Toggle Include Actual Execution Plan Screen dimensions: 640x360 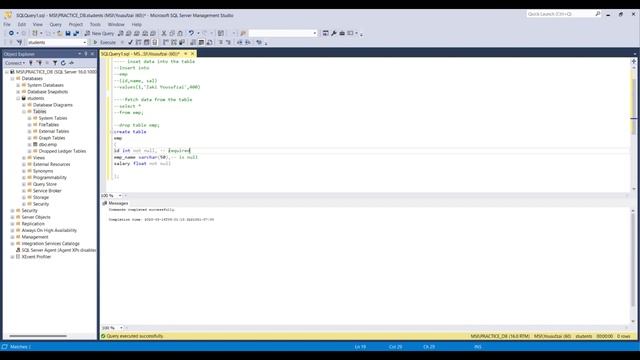click(166, 42)
